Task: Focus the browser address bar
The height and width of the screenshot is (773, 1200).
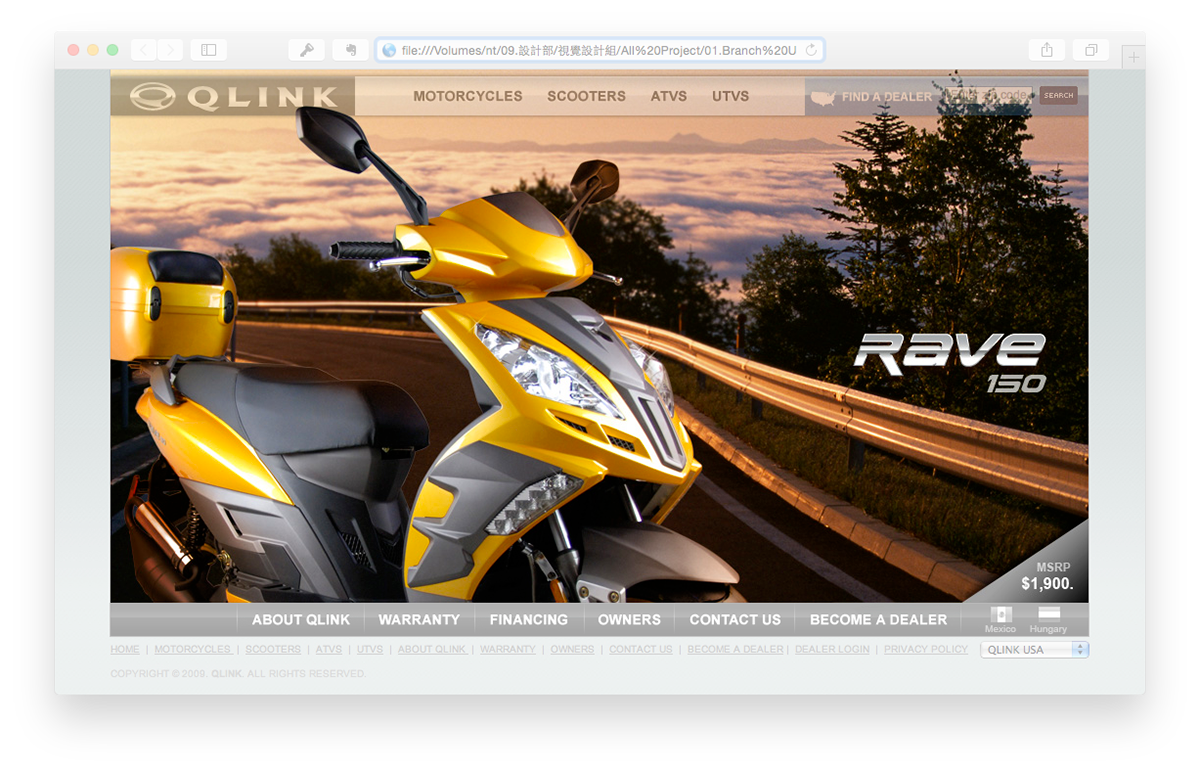Action: point(600,50)
